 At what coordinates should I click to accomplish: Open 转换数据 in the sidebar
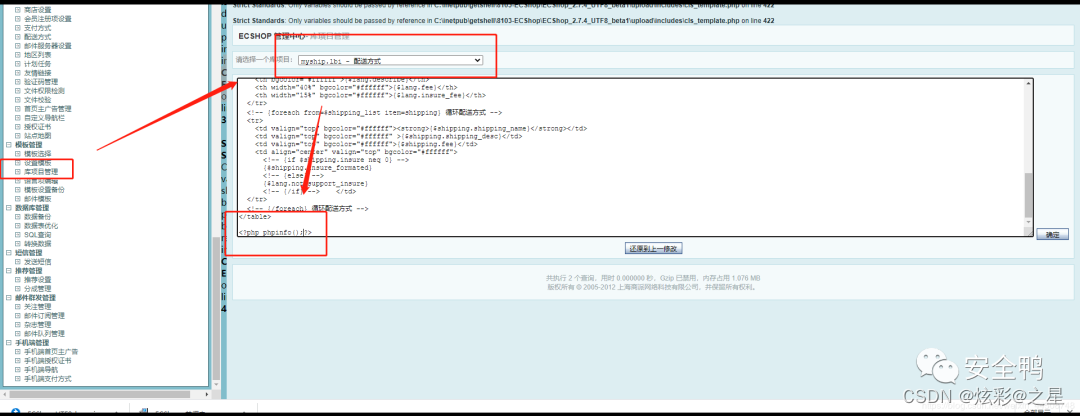tap(37, 244)
